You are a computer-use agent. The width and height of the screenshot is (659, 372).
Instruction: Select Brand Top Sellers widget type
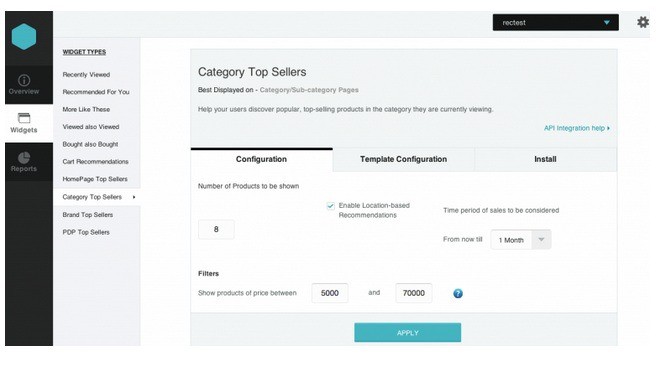click(x=88, y=215)
